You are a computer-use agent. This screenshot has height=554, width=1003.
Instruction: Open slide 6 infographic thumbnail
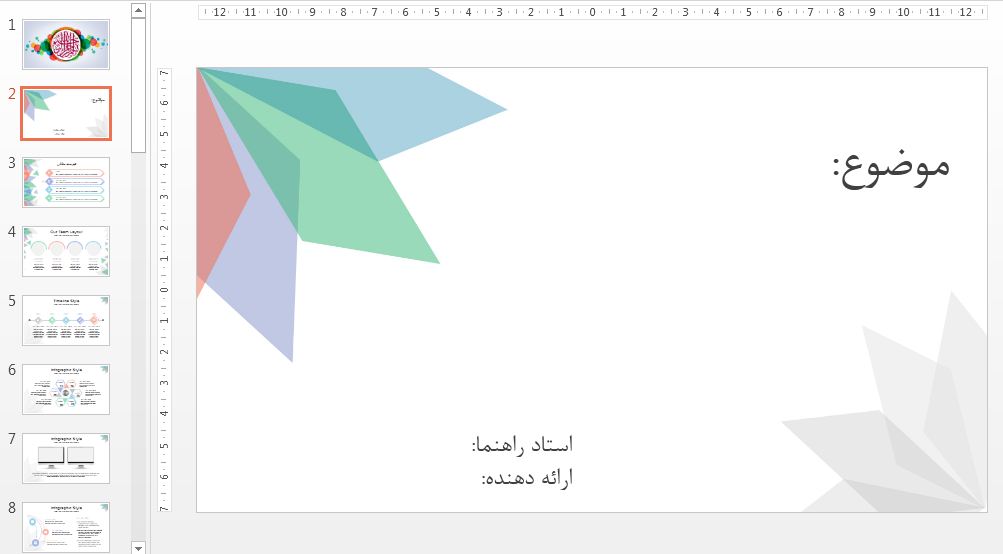click(x=66, y=389)
